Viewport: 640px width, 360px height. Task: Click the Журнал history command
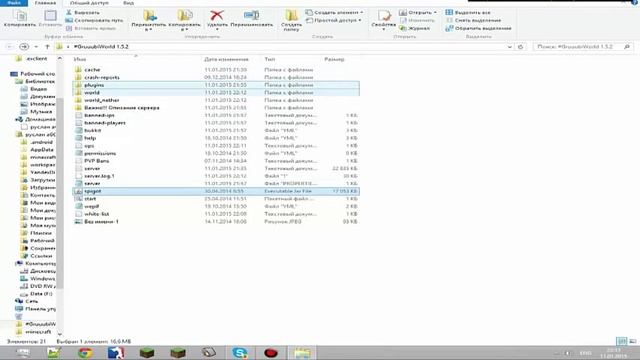(415, 28)
